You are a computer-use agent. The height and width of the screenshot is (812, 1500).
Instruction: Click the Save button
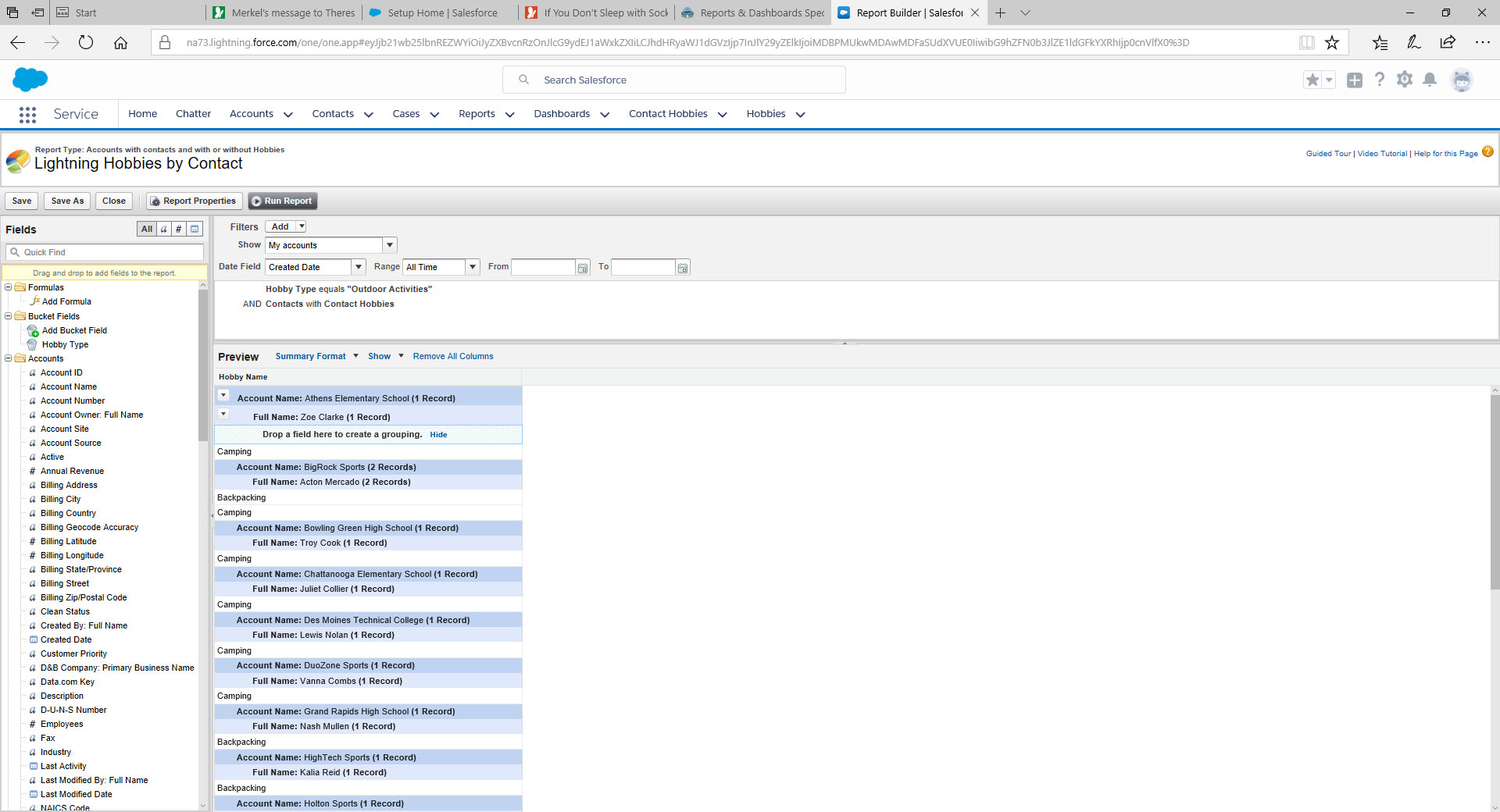(22, 201)
